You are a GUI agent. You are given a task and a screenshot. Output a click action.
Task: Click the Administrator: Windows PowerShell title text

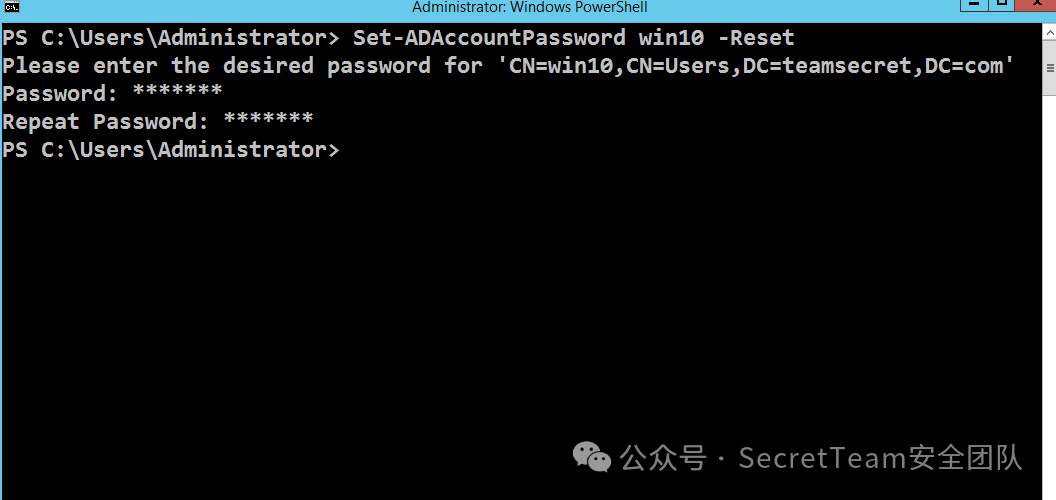[530, 7]
